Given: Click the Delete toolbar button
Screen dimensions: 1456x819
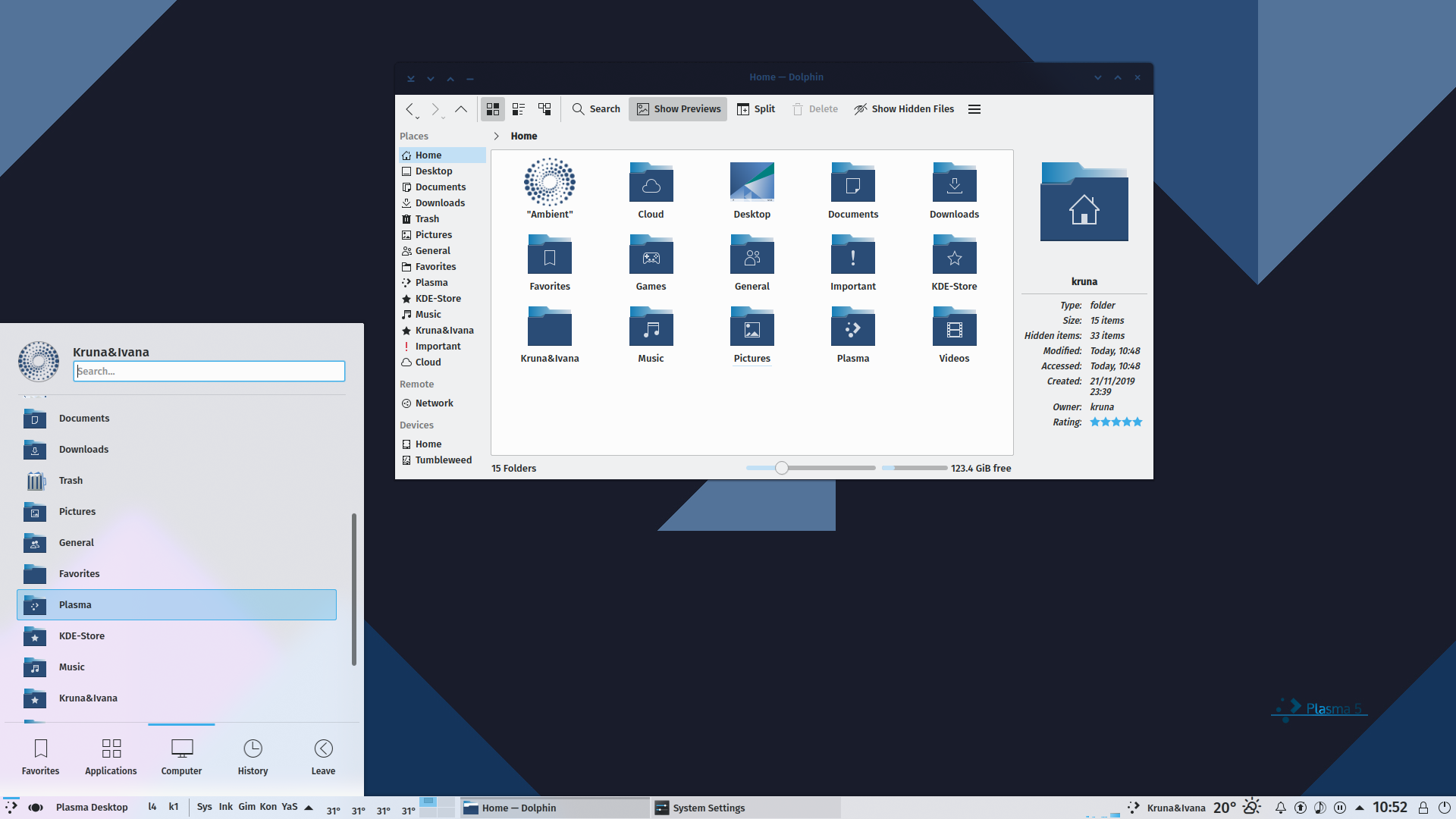Looking at the screenshot, I should [x=814, y=109].
